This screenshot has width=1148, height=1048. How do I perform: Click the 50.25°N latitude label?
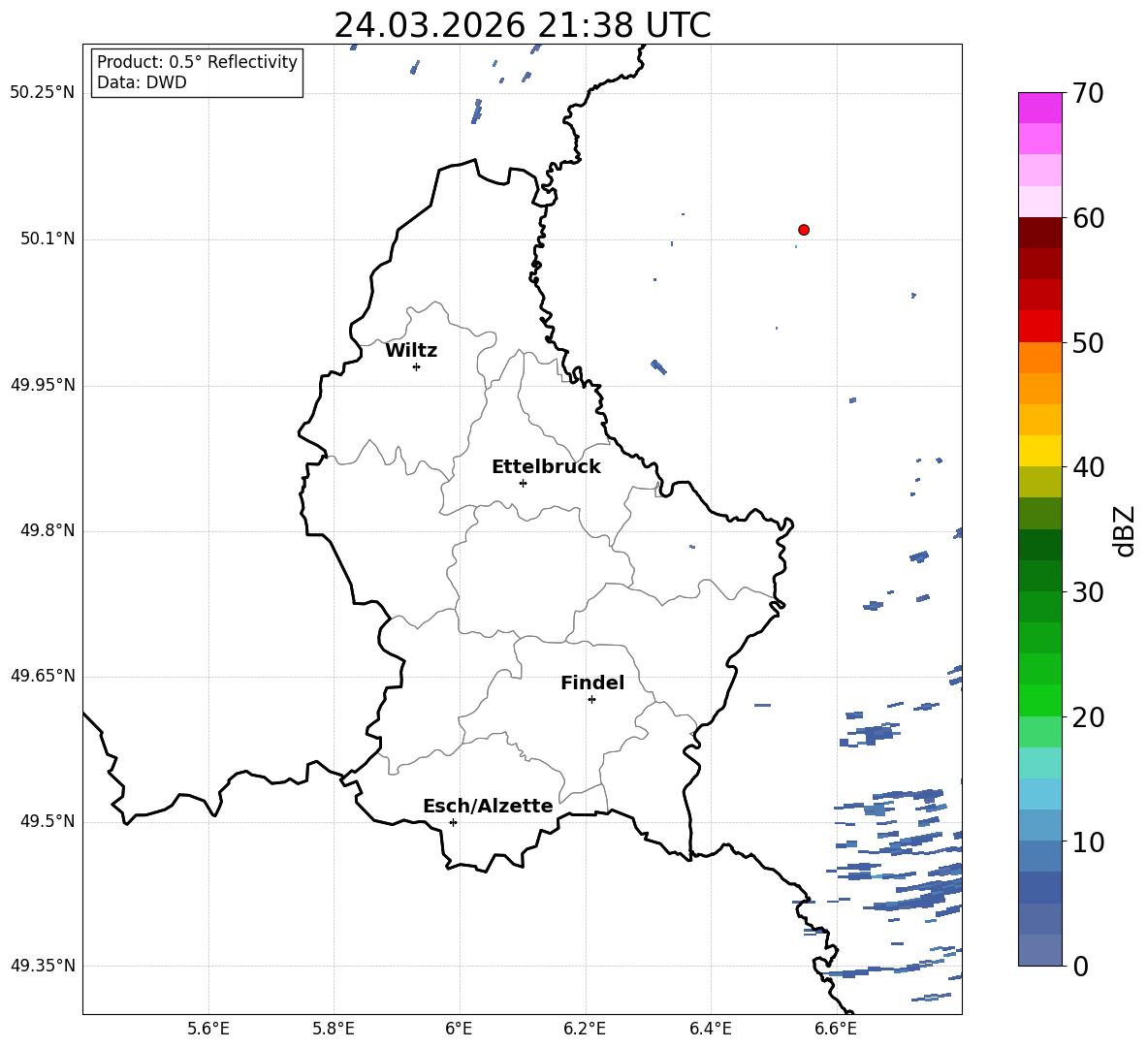coord(43,93)
